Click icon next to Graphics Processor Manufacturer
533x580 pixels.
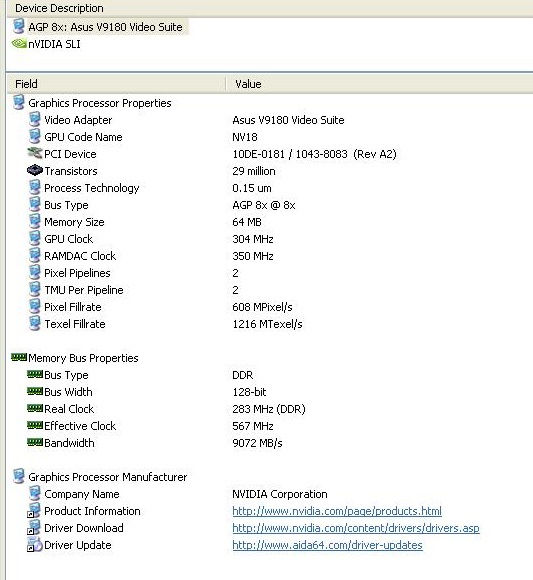point(19,477)
